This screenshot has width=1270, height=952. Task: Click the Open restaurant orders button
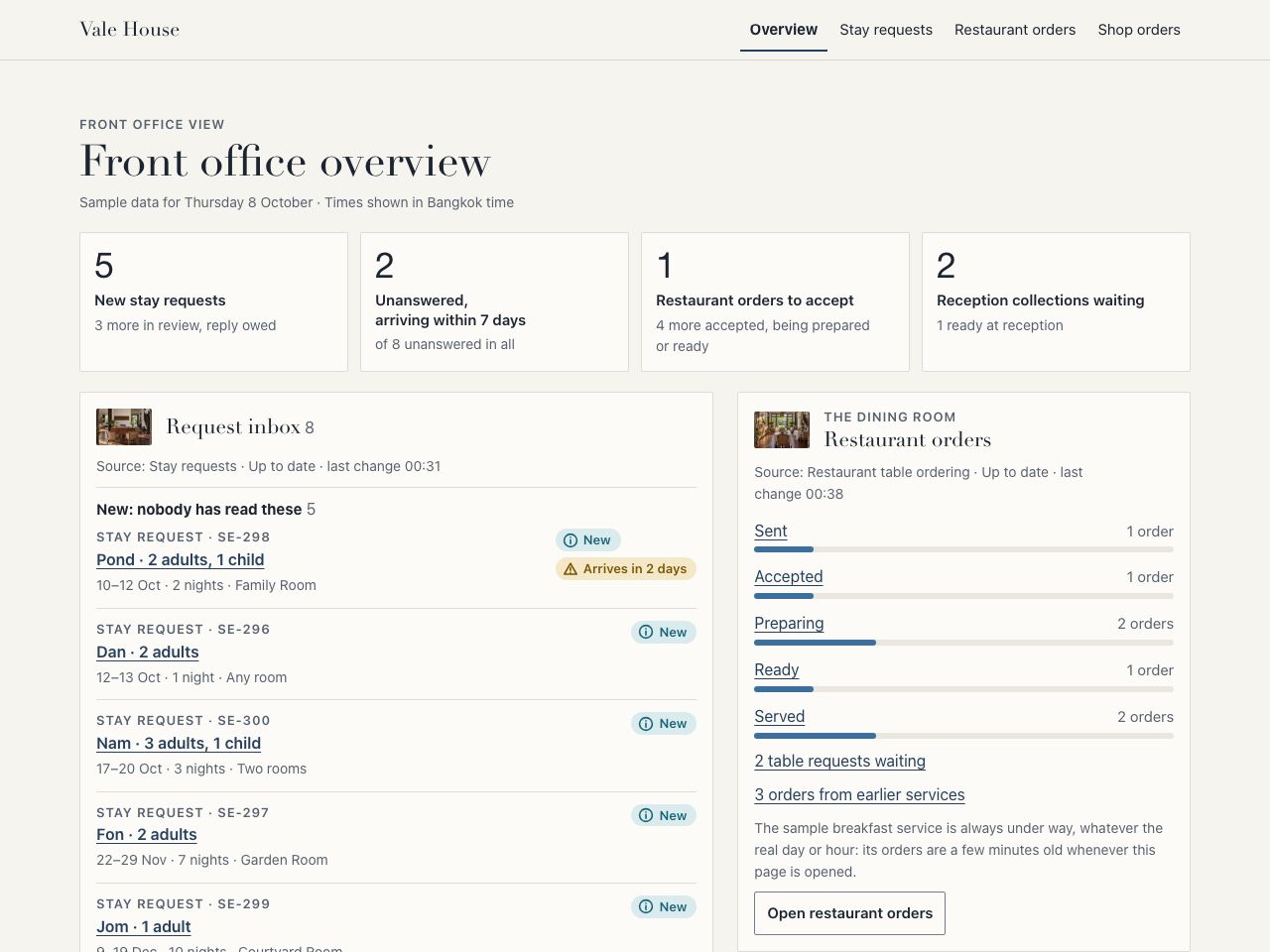[x=850, y=913]
